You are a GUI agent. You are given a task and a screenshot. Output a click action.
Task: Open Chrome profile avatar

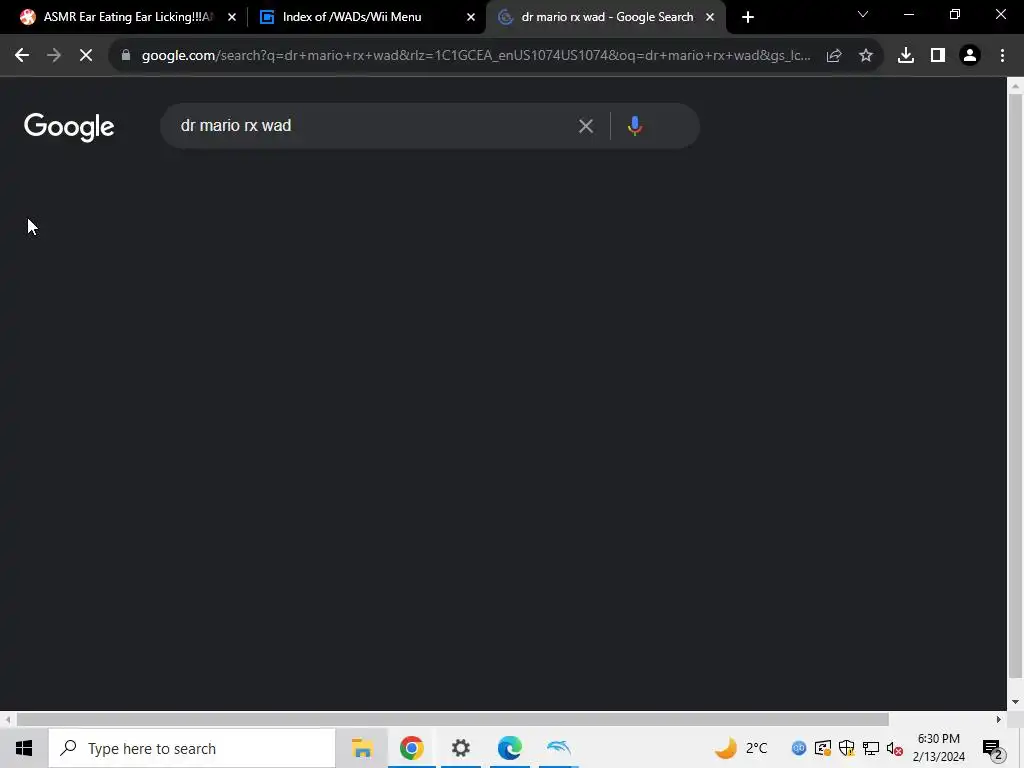[970, 56]
